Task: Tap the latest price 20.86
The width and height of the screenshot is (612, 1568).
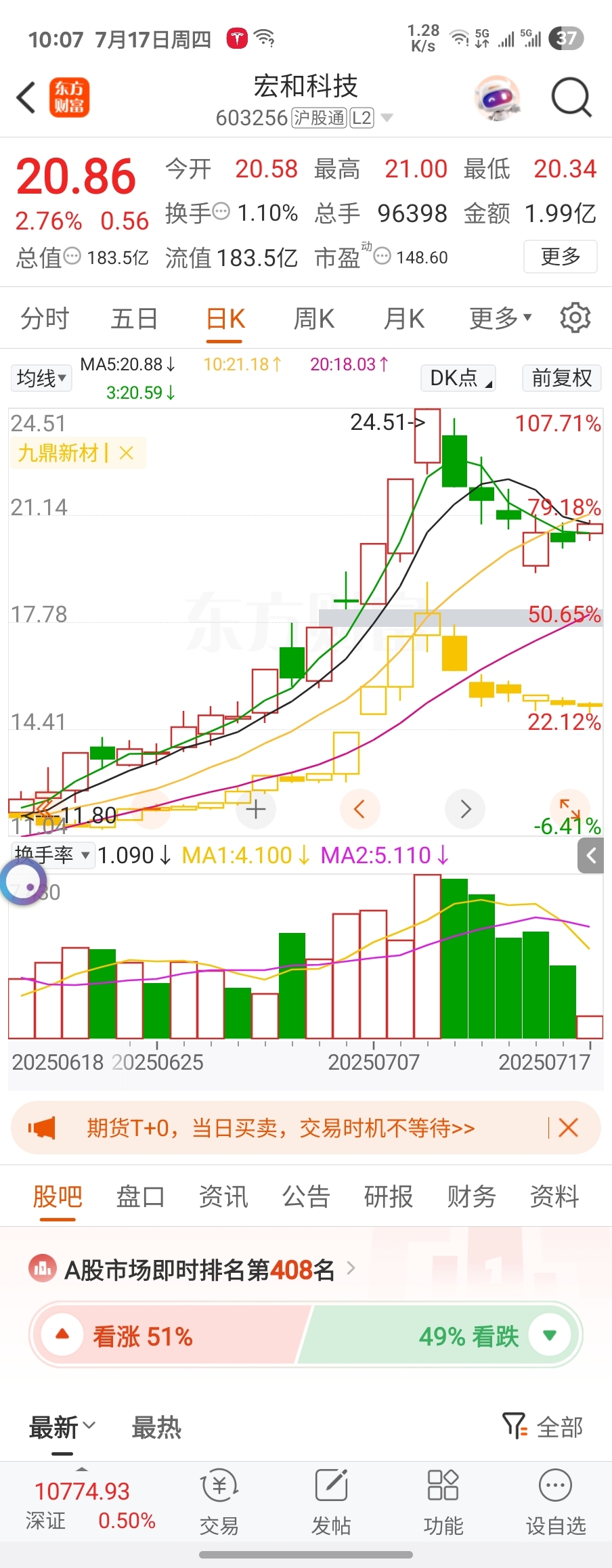Action: coord(76,177)
